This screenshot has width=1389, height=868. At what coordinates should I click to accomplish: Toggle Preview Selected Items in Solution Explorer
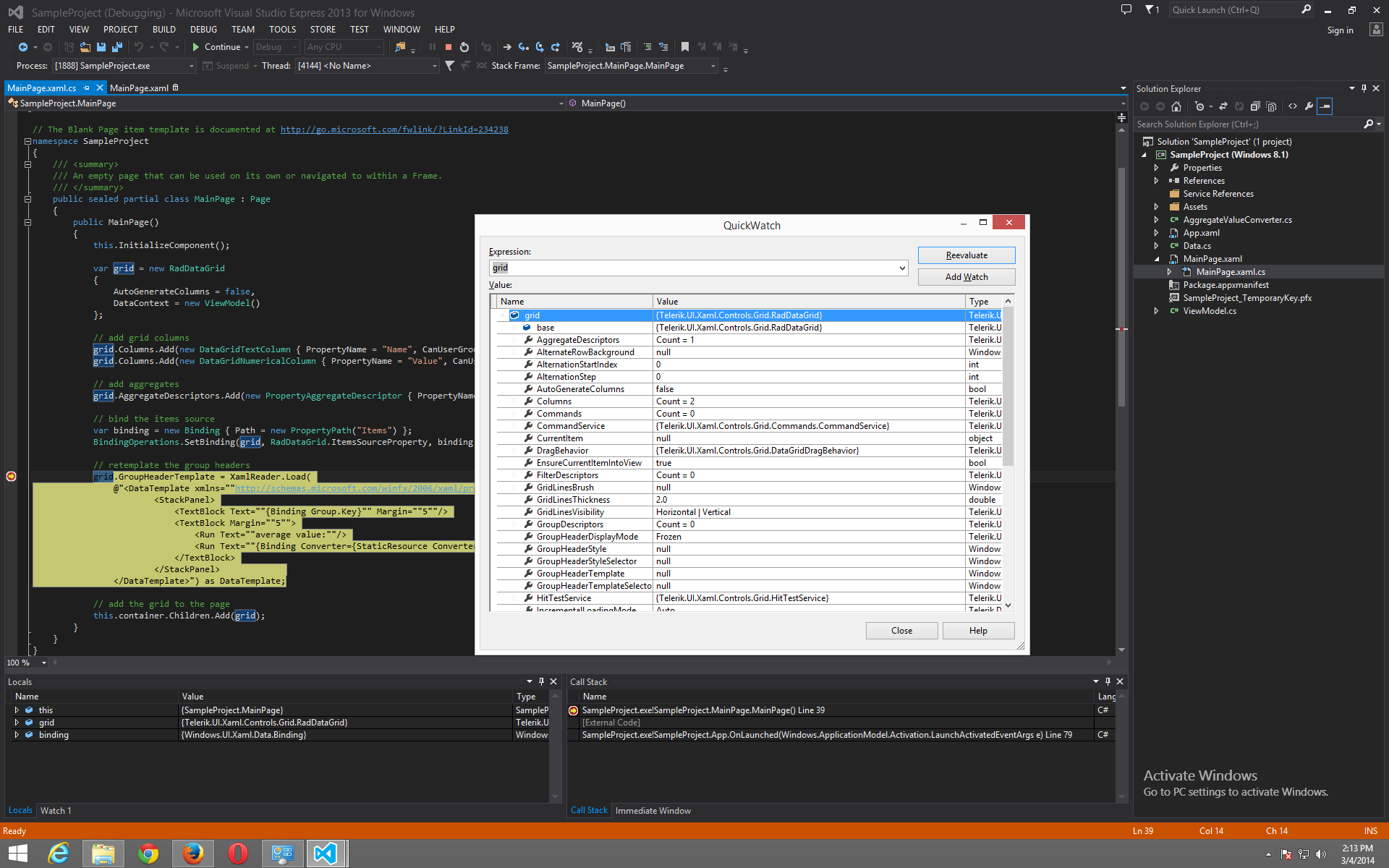pos(1325,106)
